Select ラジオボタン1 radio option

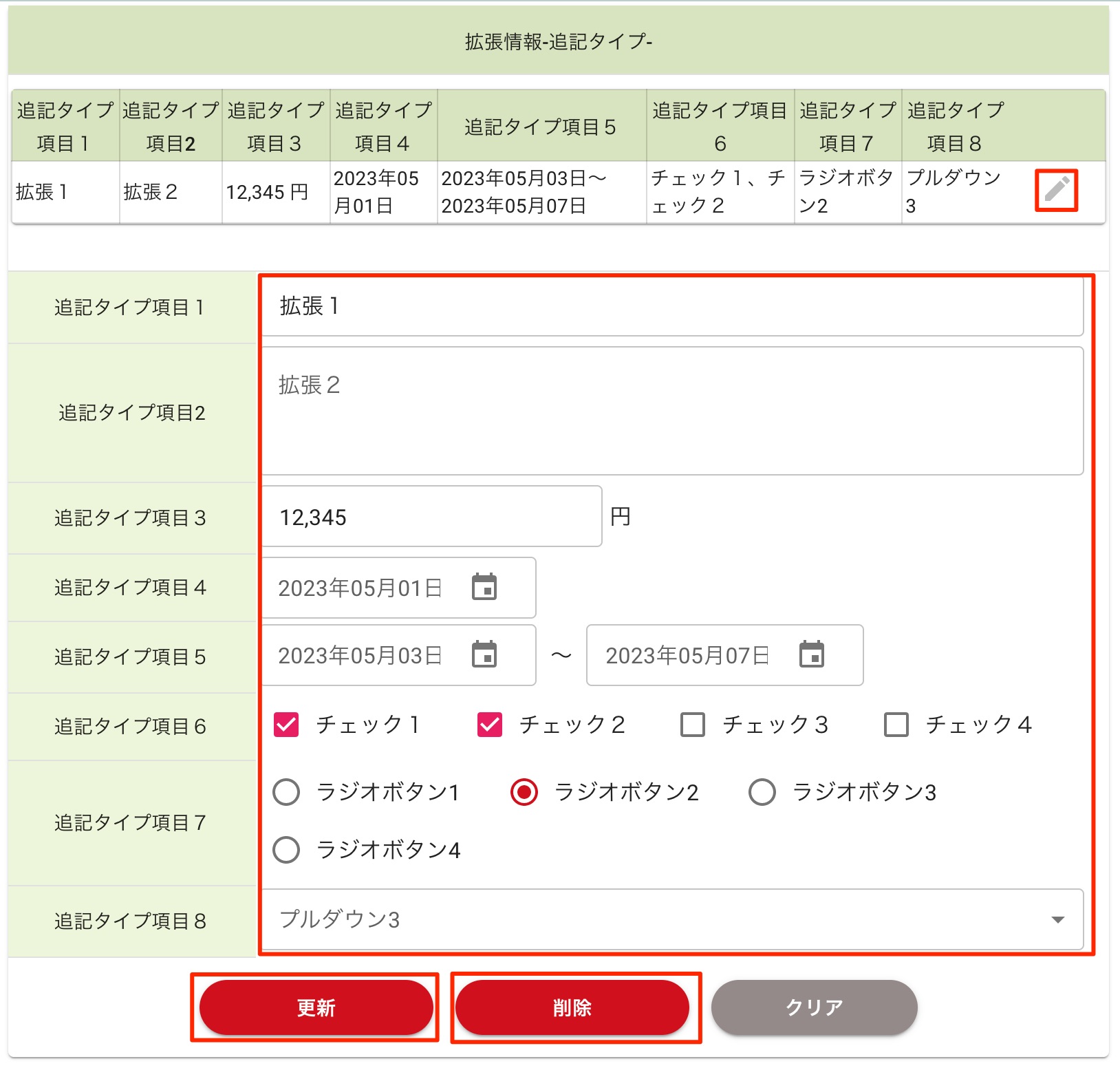click(x=286, y=792)
